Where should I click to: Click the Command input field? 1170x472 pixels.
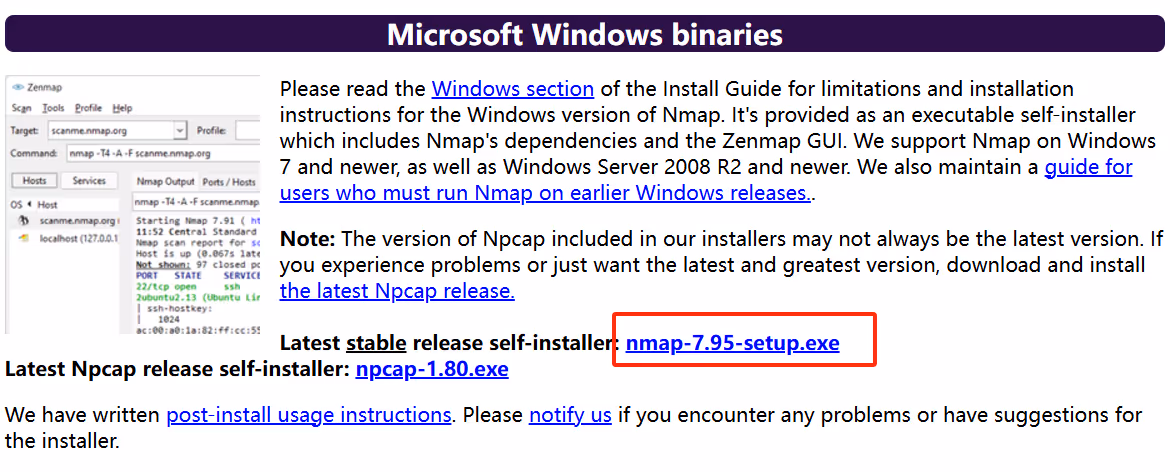click(x=162, y=154)
